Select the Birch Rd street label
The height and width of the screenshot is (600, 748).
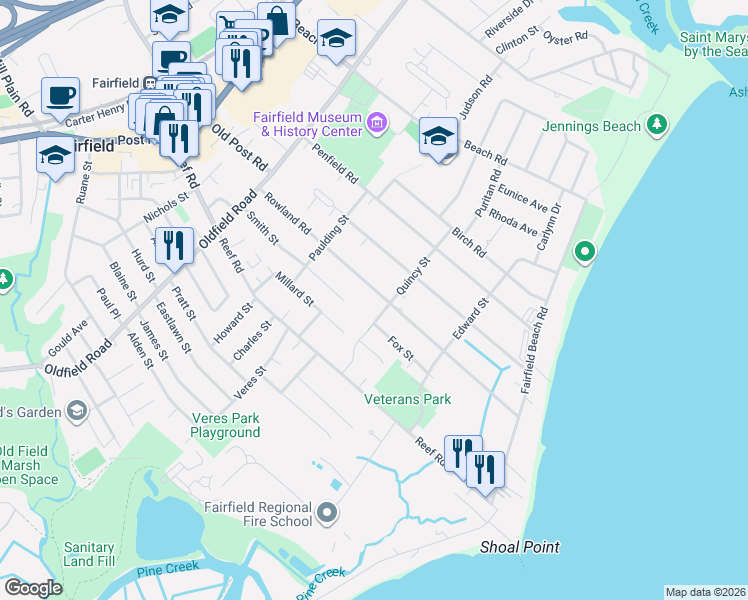(x=469, y=242)
